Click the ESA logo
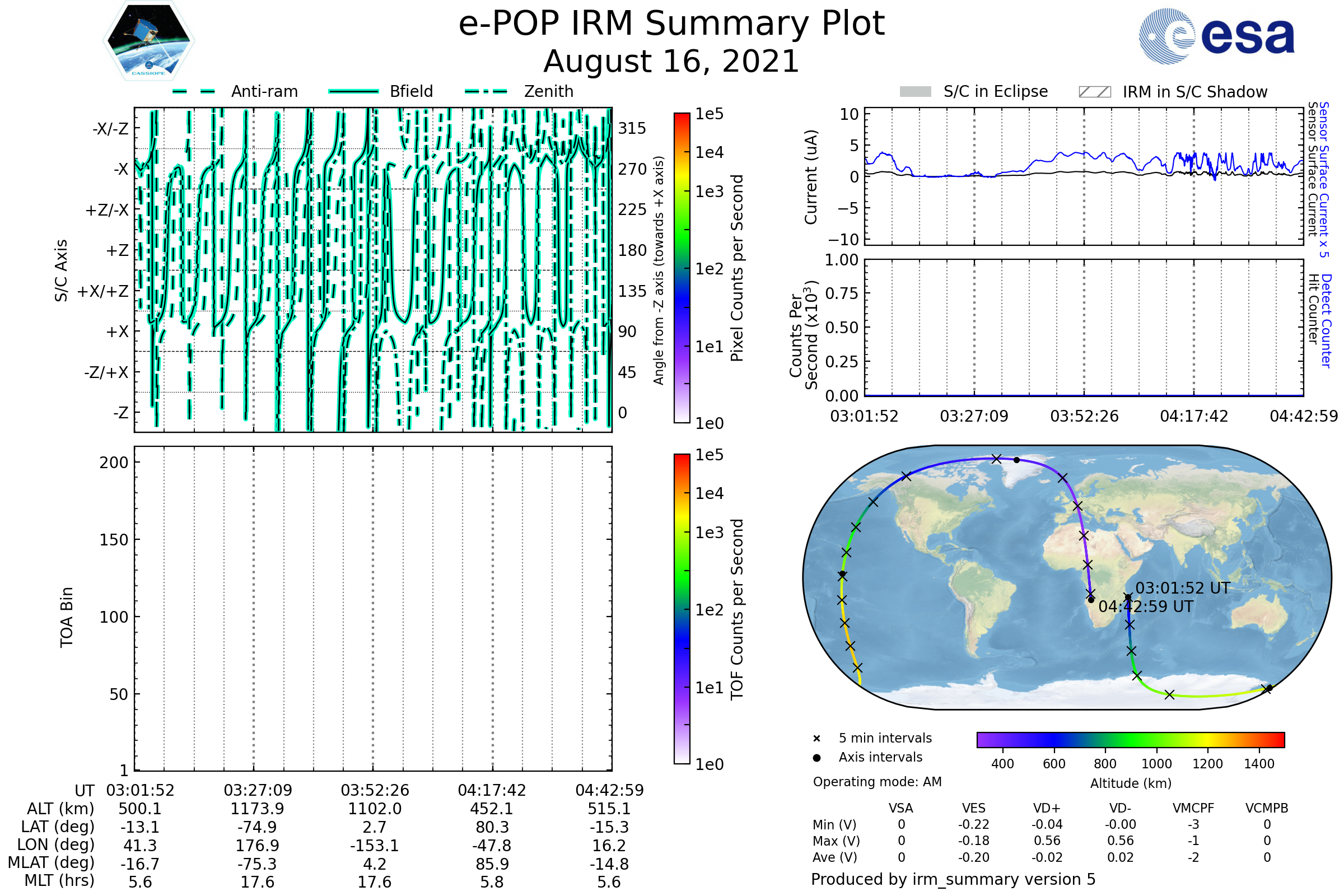This screenshot has height=896, width=1344. pyautogui.click(x=1217, y=36)
